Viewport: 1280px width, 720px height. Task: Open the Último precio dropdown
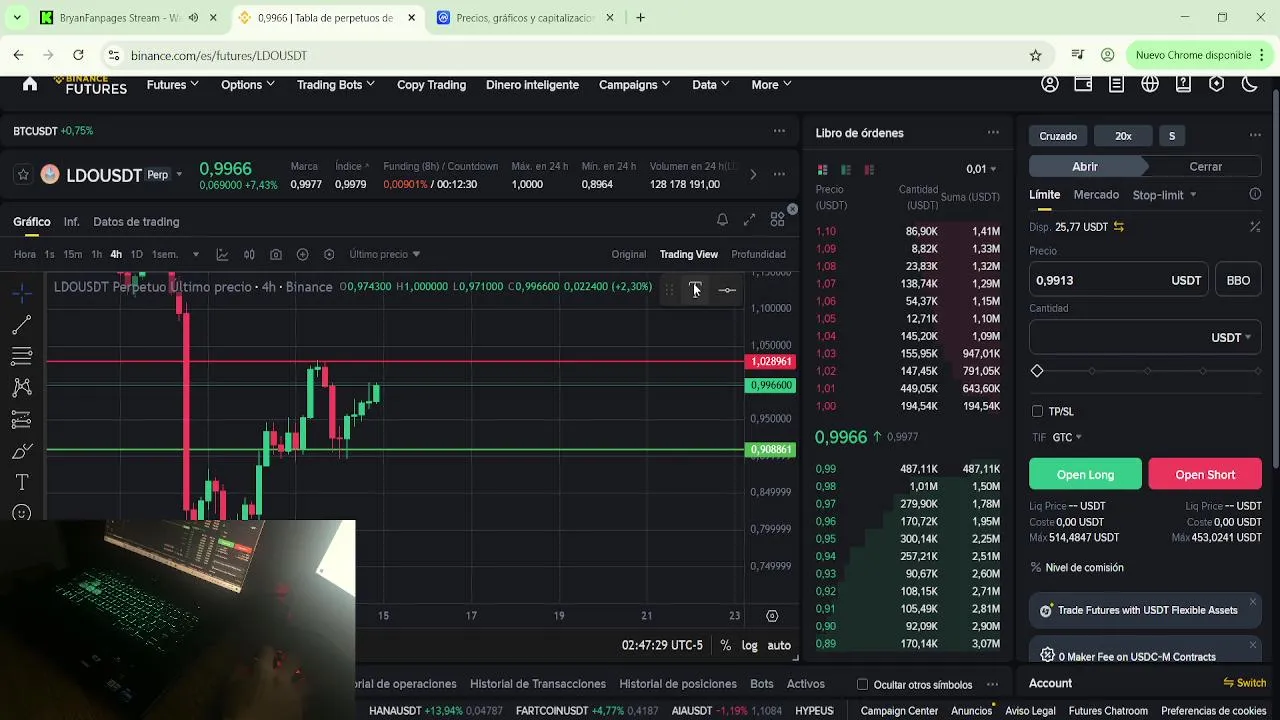[x=385, y=254]
